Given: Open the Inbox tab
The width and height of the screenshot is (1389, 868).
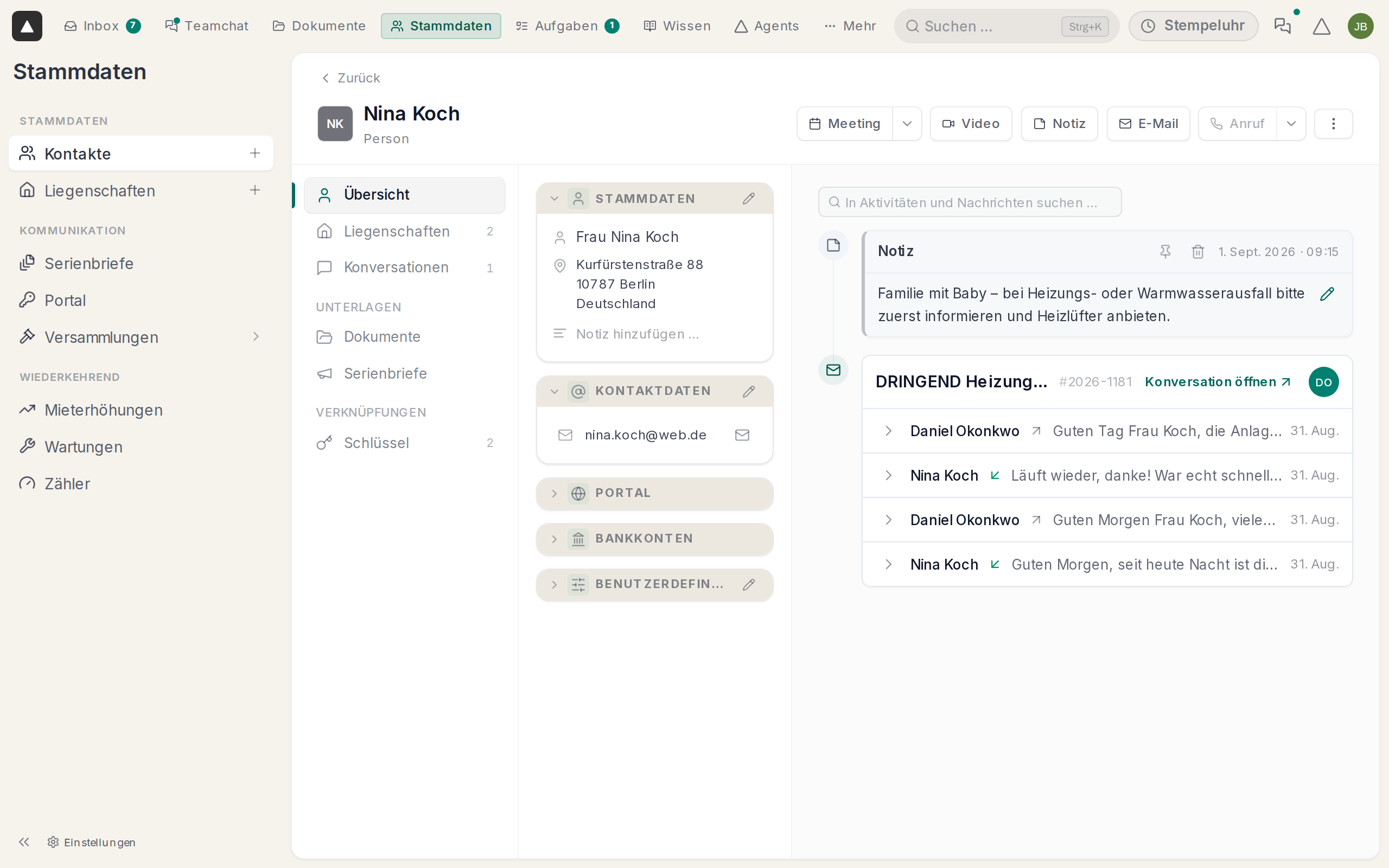Looking at the screenshot, I should tap(102, 26).
